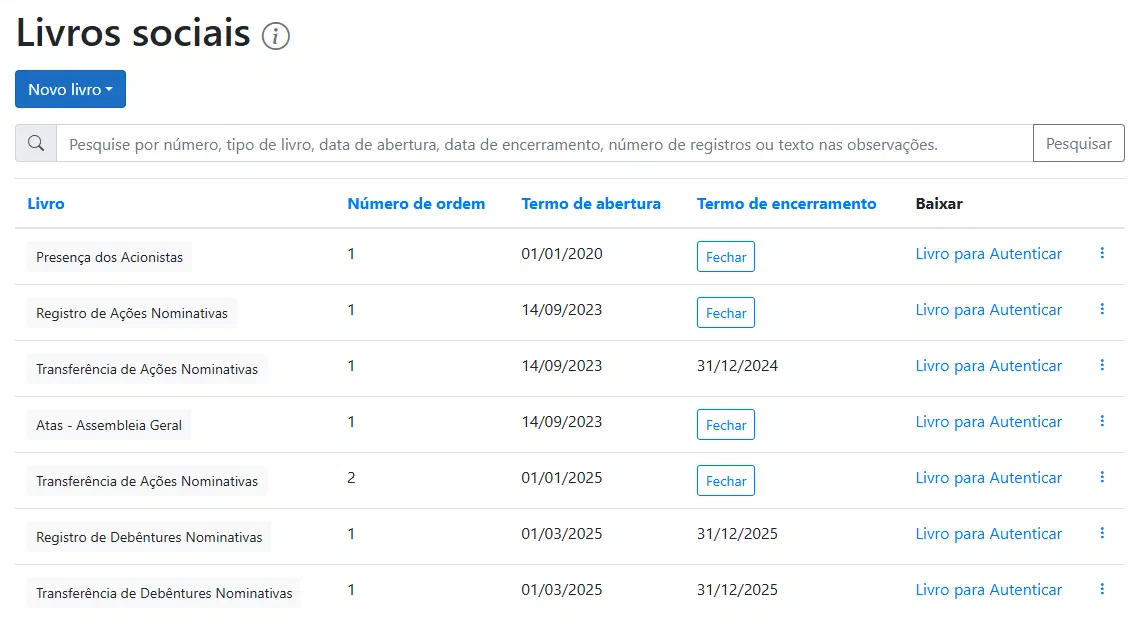Download Livro para Autenticar for Registro de Debêntures Nominativas
Image resolution: width=1142 pixels, height=620 pixels.
point(988,534)
